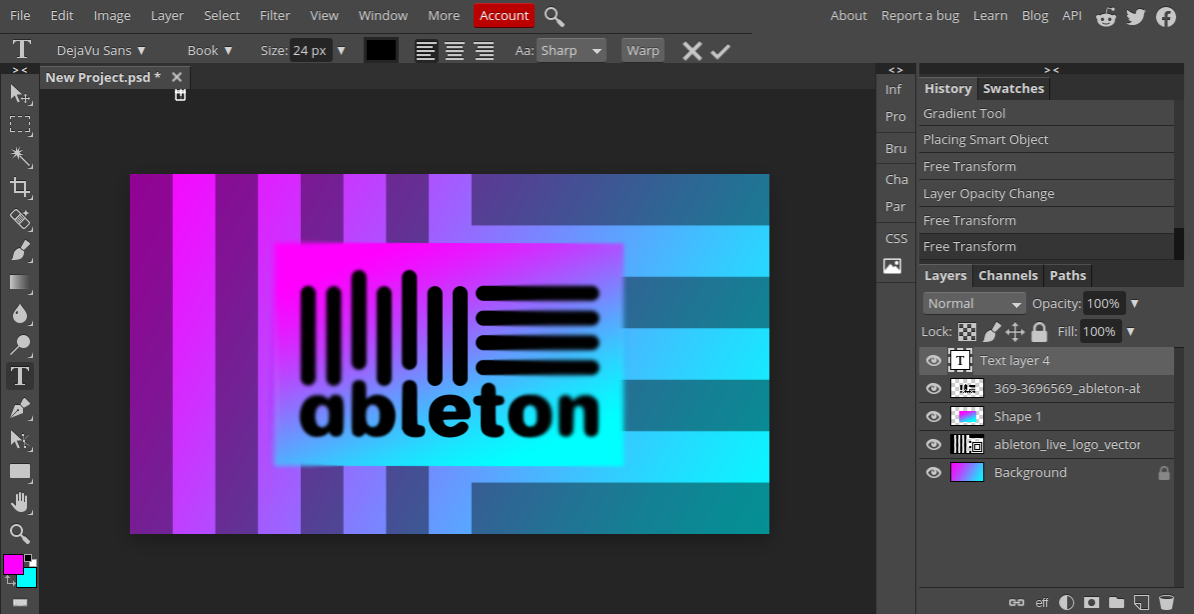Collapse the right panel with >< arrows

1051,70
